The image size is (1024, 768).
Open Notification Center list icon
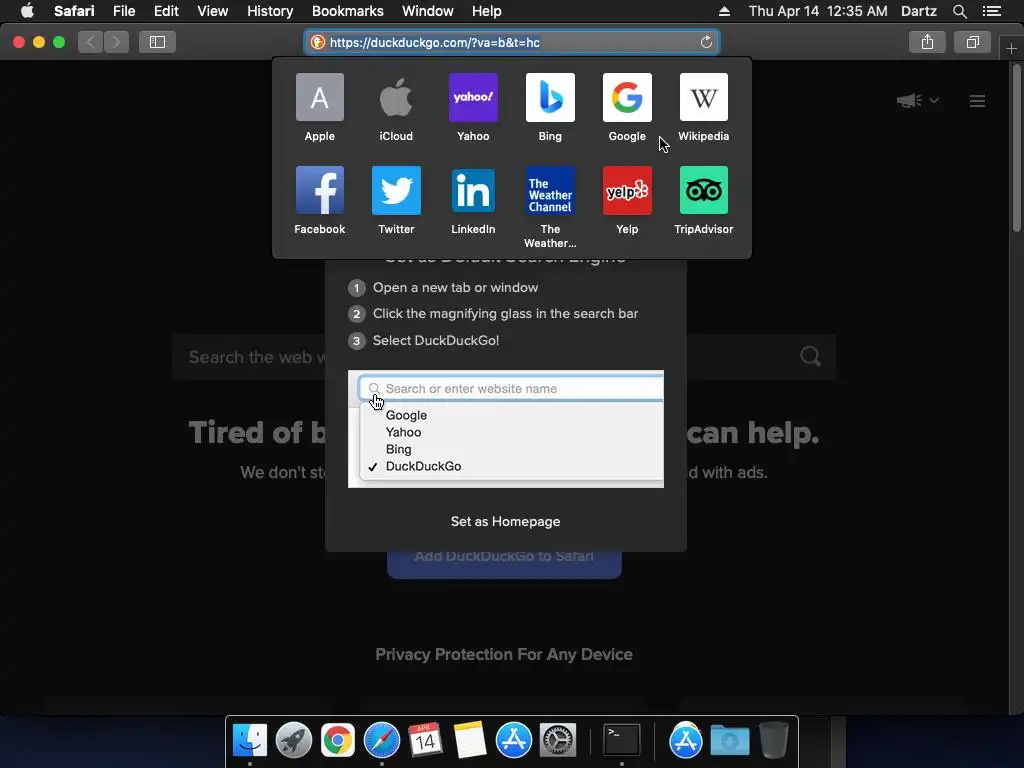click(991, 11)
